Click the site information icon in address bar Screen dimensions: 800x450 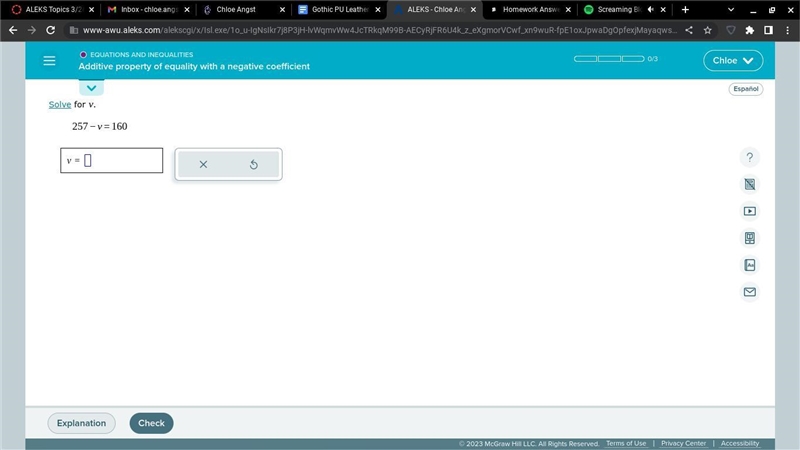click(73, 30)
